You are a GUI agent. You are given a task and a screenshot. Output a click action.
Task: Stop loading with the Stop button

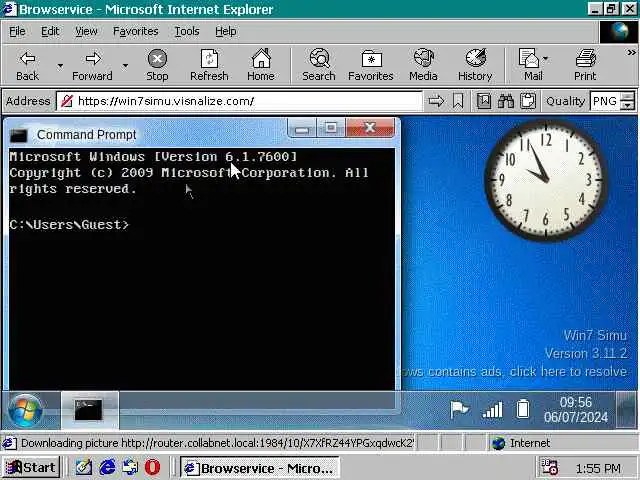(157, 65)
